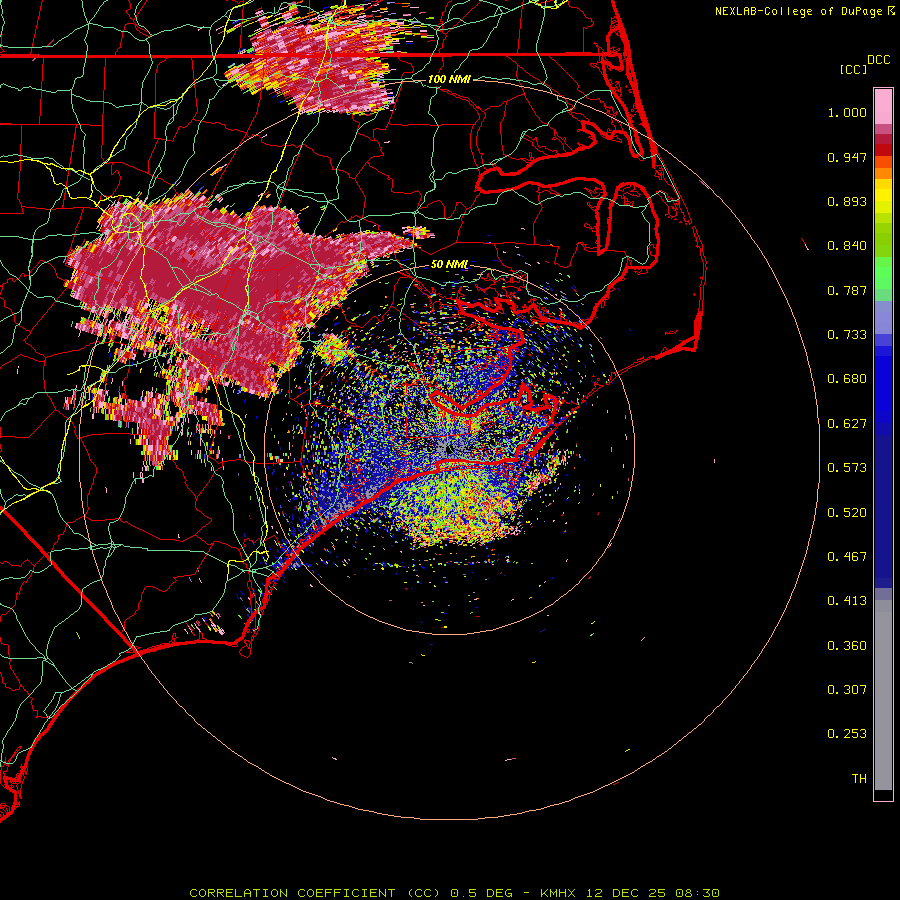The height and width of the screenshot is (900, 900).
Task: Click the 0.733 scale value
Action: point(847,335)
